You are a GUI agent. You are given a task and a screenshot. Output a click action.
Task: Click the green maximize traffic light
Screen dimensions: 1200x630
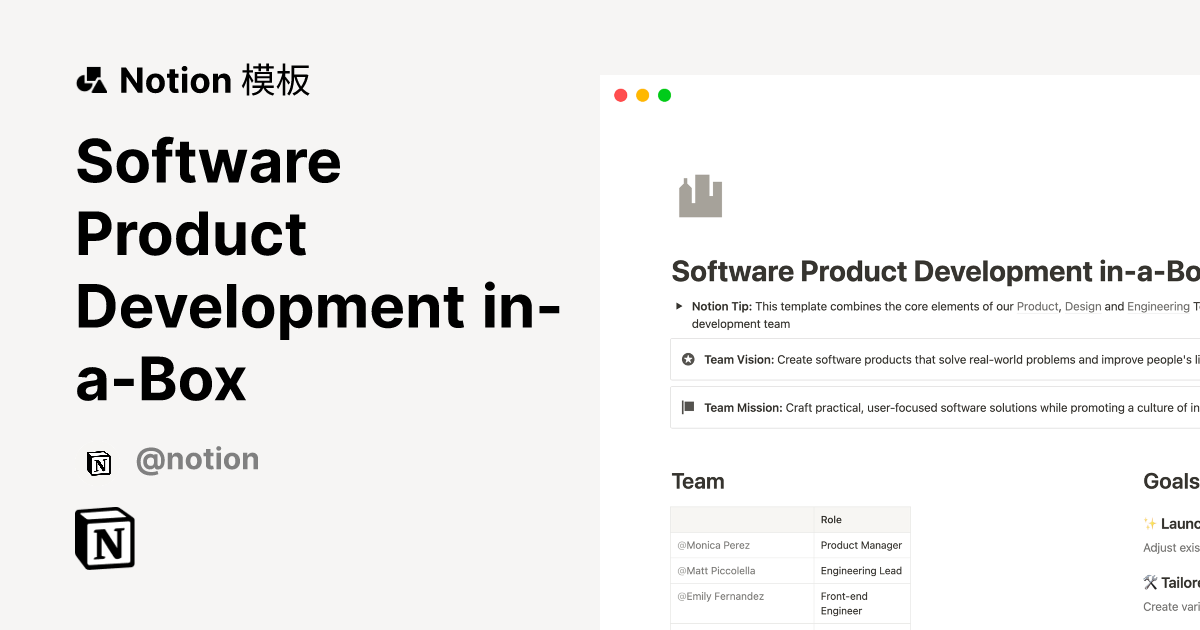coord(664,94)
